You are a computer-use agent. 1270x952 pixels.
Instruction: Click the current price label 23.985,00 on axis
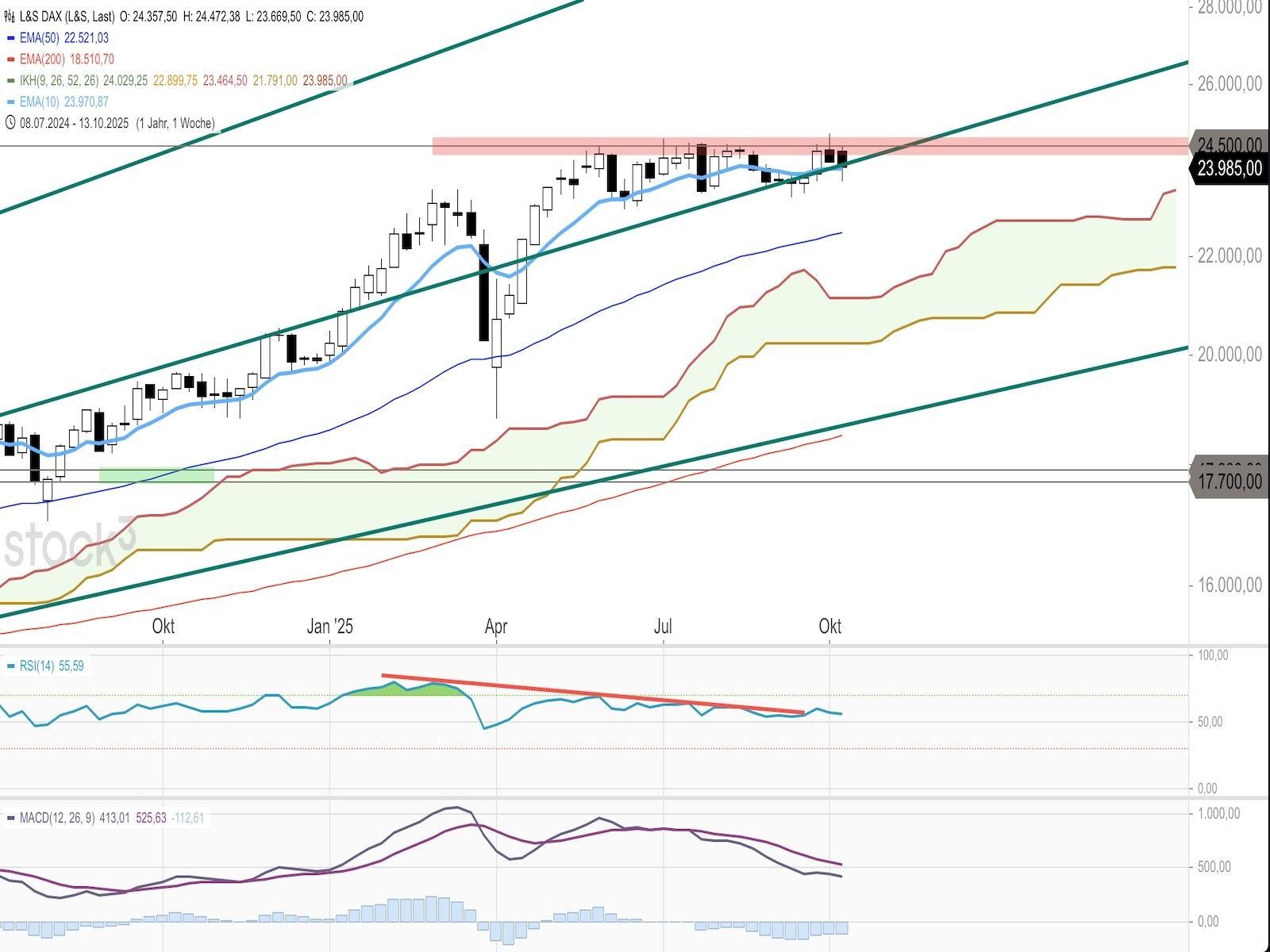tap(1229, 168)
